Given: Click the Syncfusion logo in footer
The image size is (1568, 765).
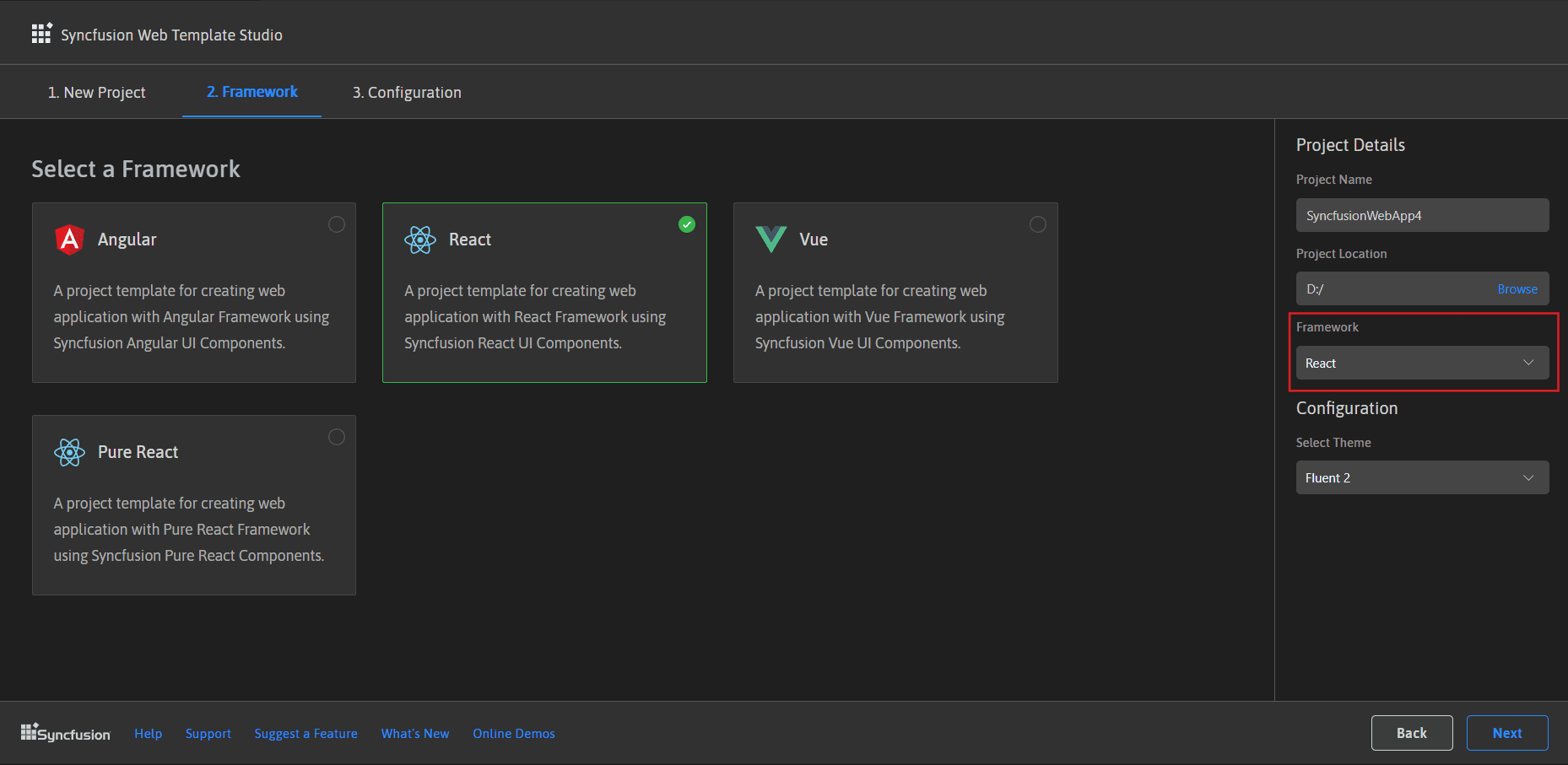Looking at the screenshot, I should [x=66, y=733].
